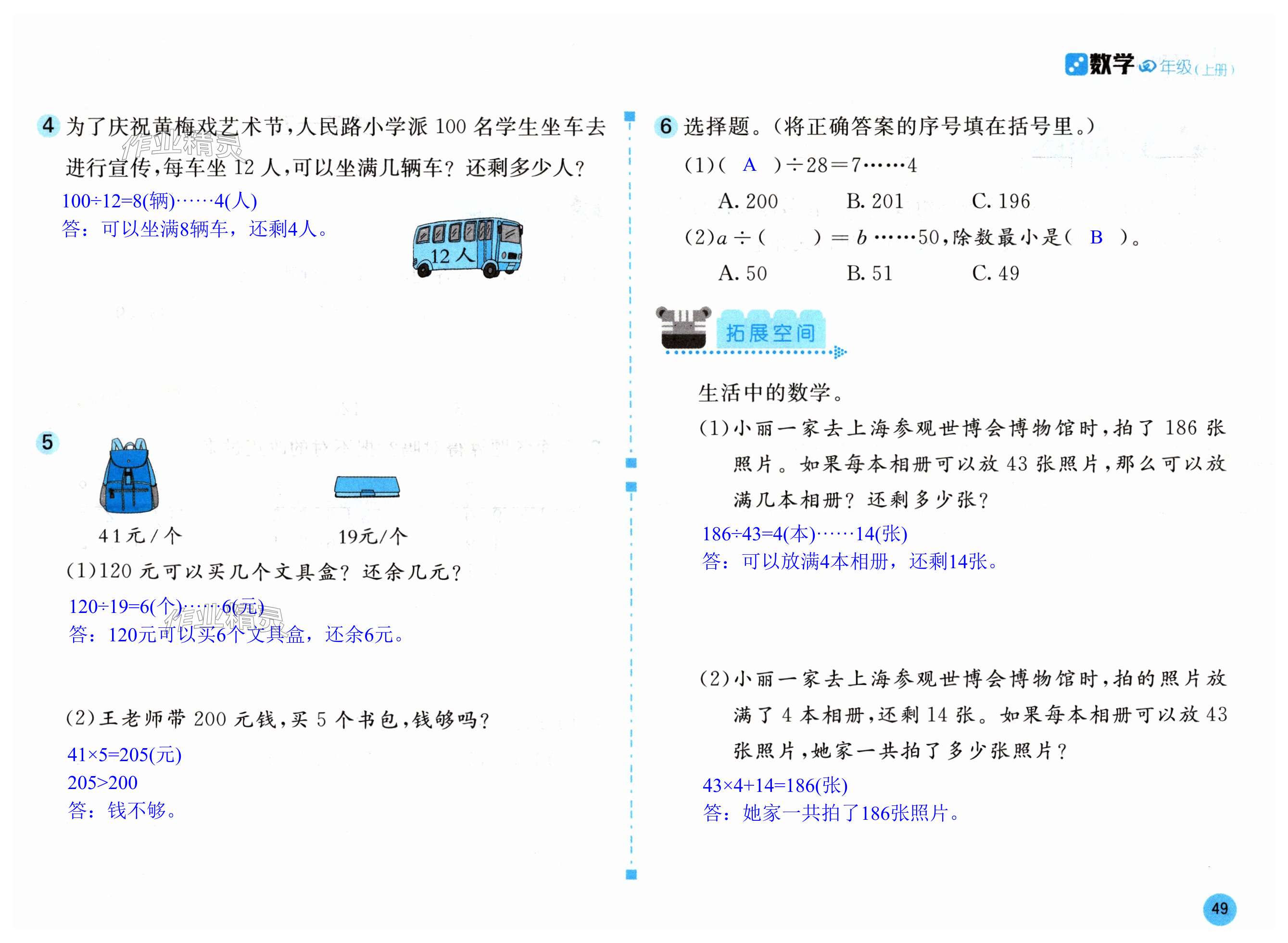Click the blue backpack picture
1288x943 pixels.
tap(129, 475)
